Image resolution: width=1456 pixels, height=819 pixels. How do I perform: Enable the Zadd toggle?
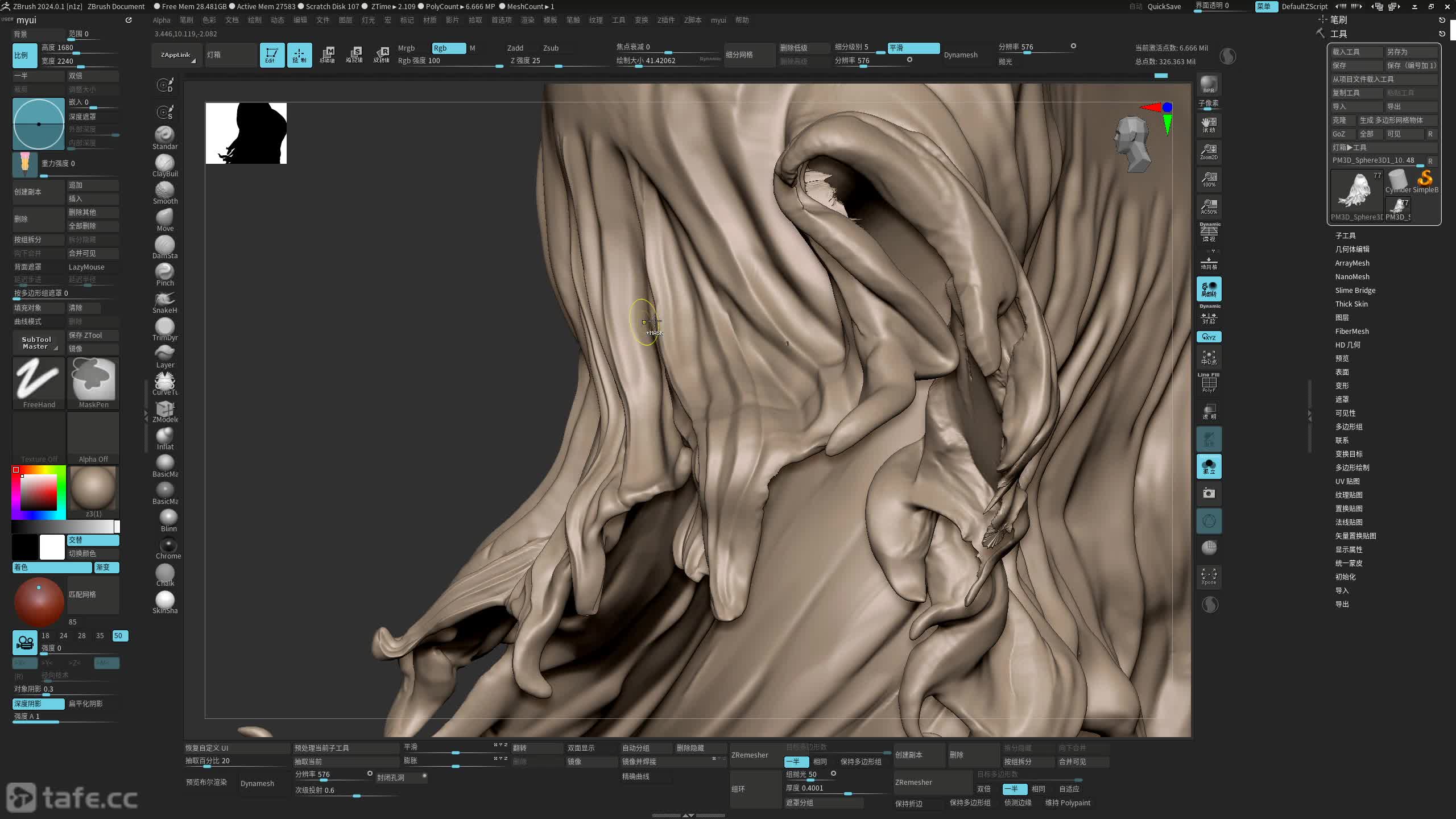pyautogui.click(x=515, y=48)
